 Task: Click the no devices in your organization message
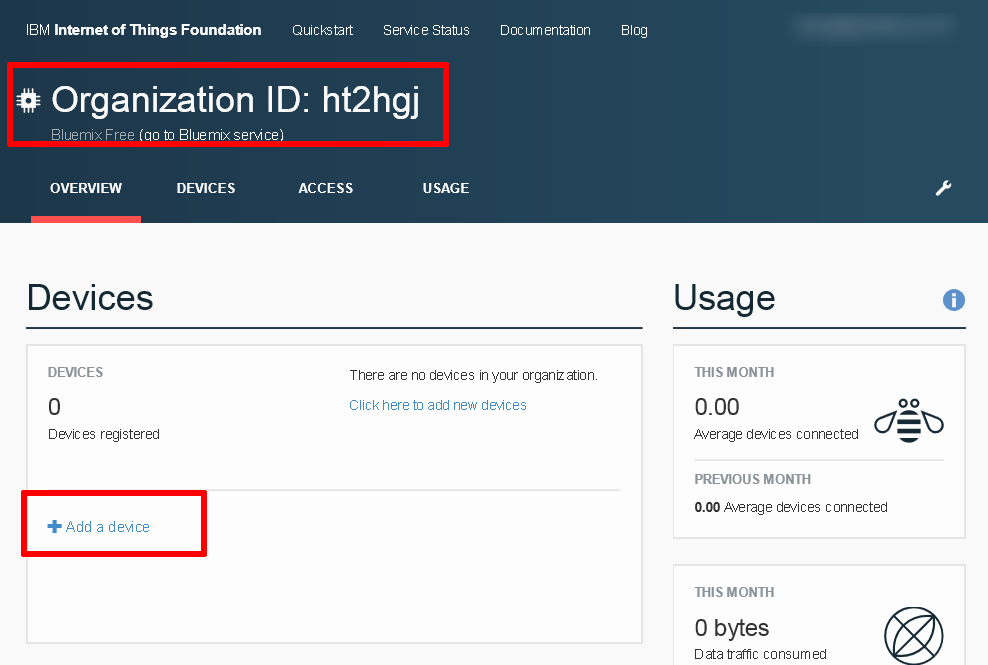click(x=473, y=375)
